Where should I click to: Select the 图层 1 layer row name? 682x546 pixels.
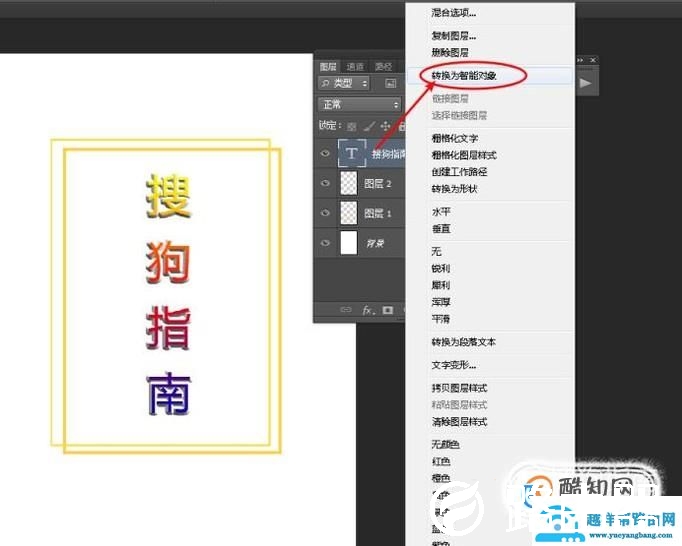point(378,213)
